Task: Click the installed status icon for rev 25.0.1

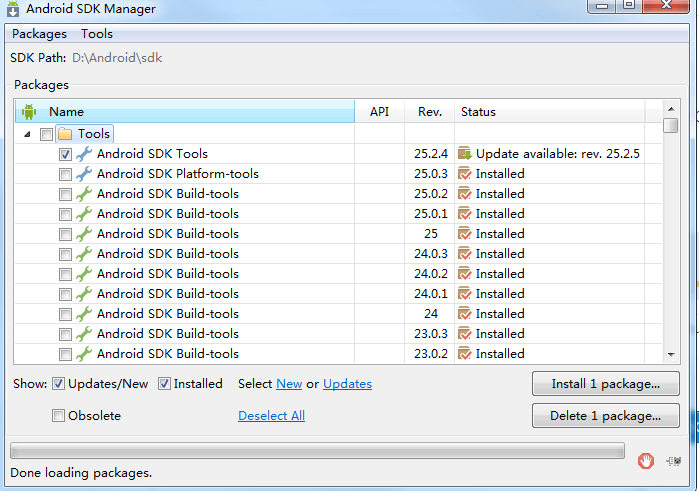Action: 465,214
